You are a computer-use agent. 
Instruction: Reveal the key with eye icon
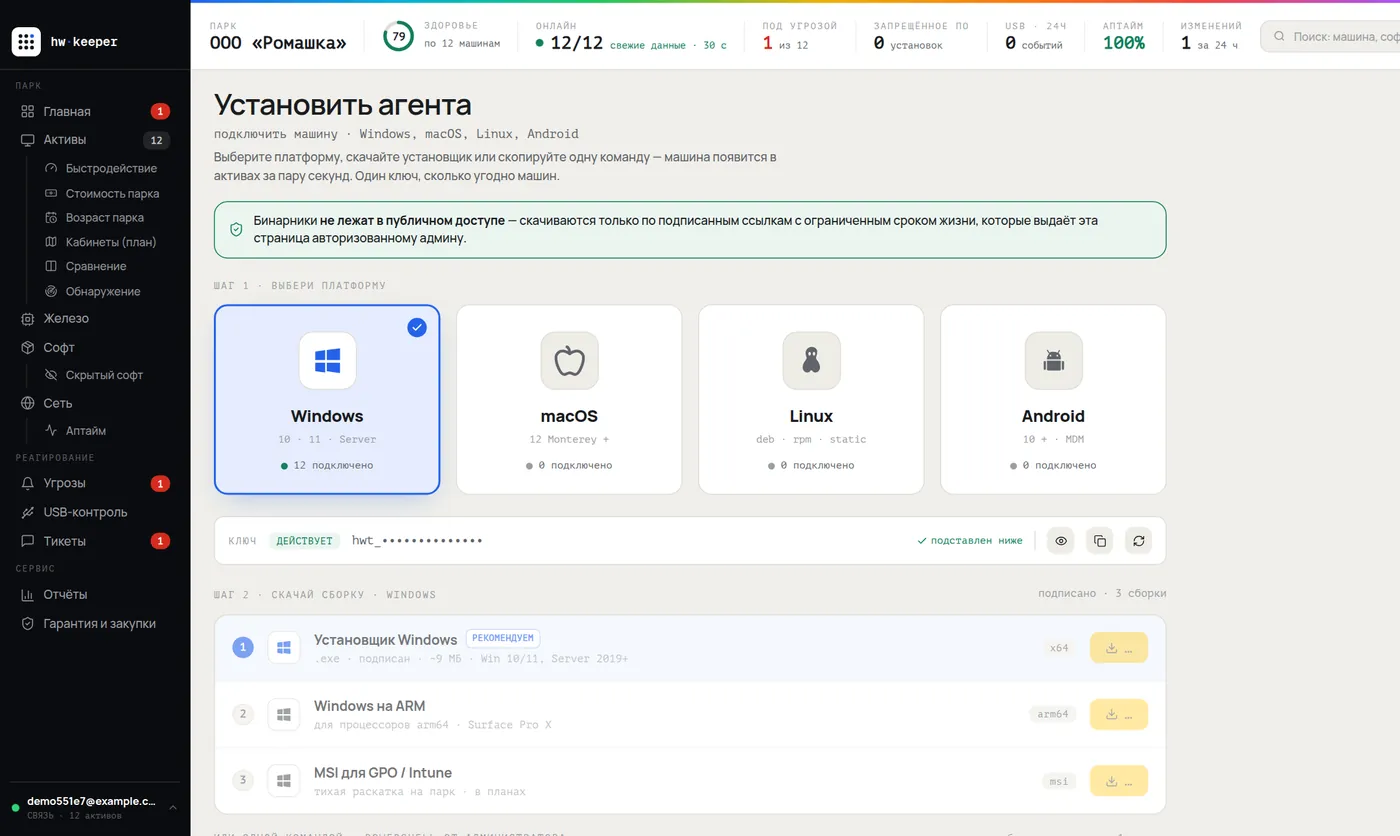tap(1061, 541)
